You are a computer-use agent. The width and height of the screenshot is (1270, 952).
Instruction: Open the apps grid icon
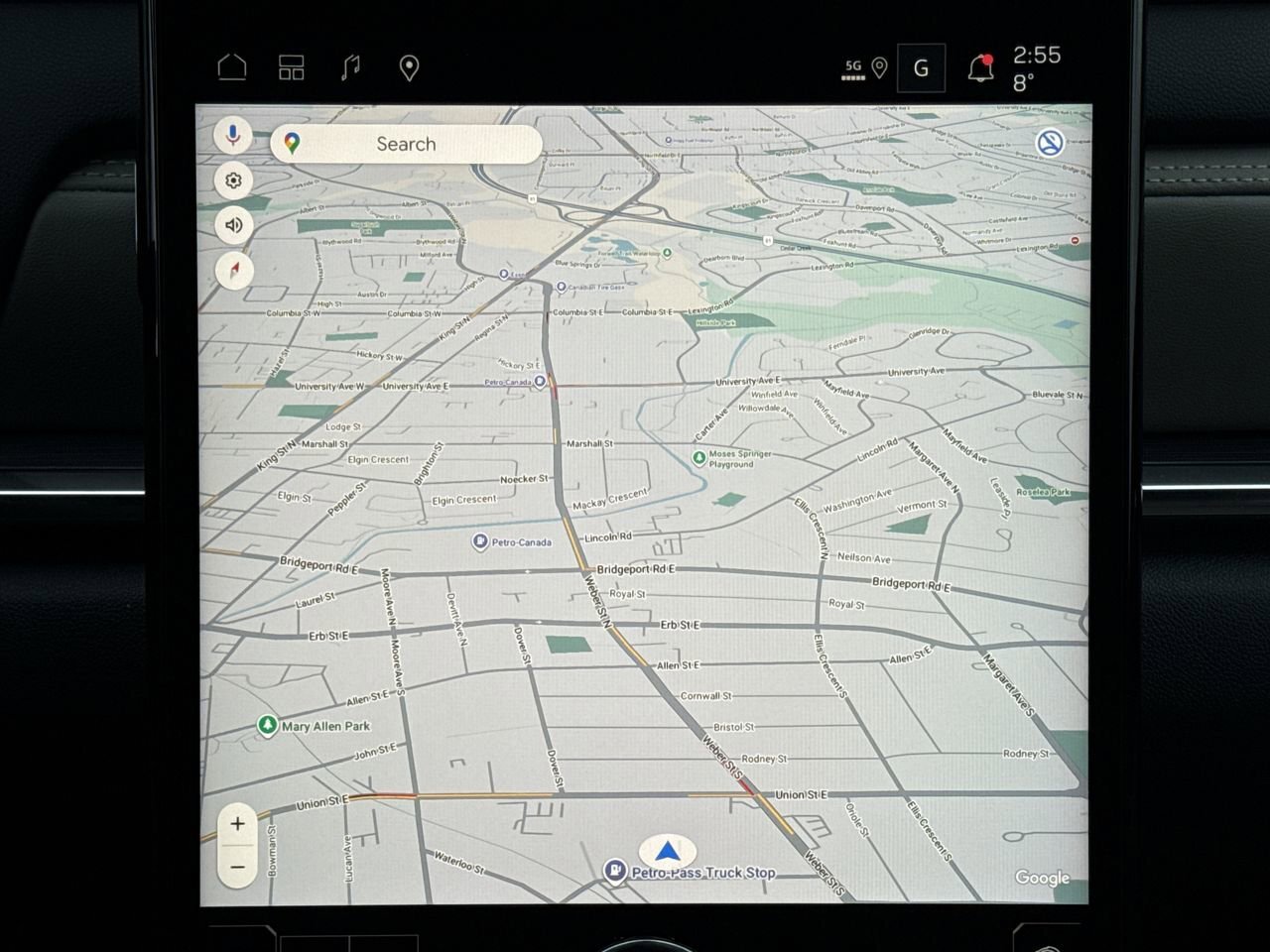click(291, 67)
